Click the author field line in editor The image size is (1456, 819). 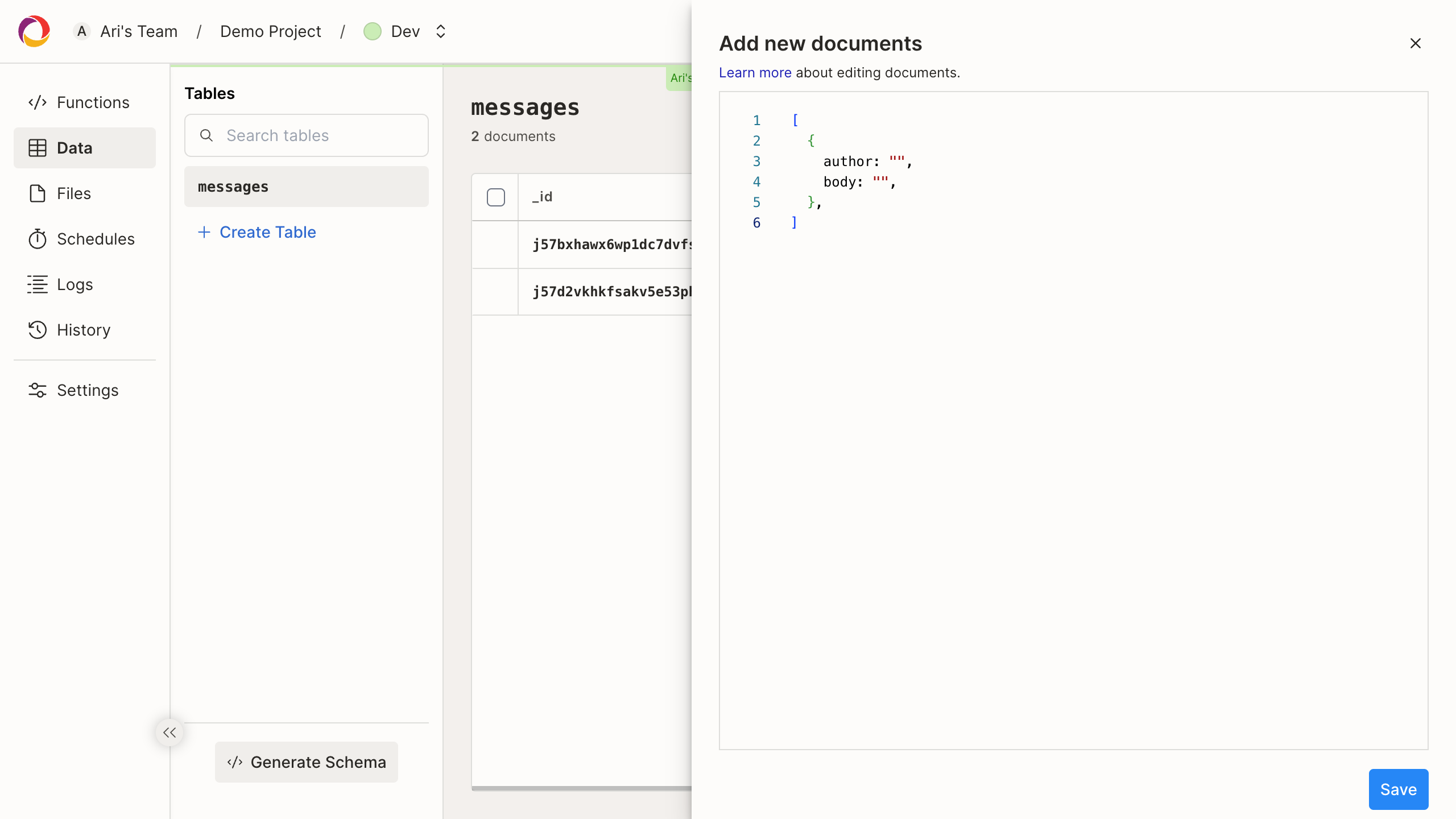point(868,162)
